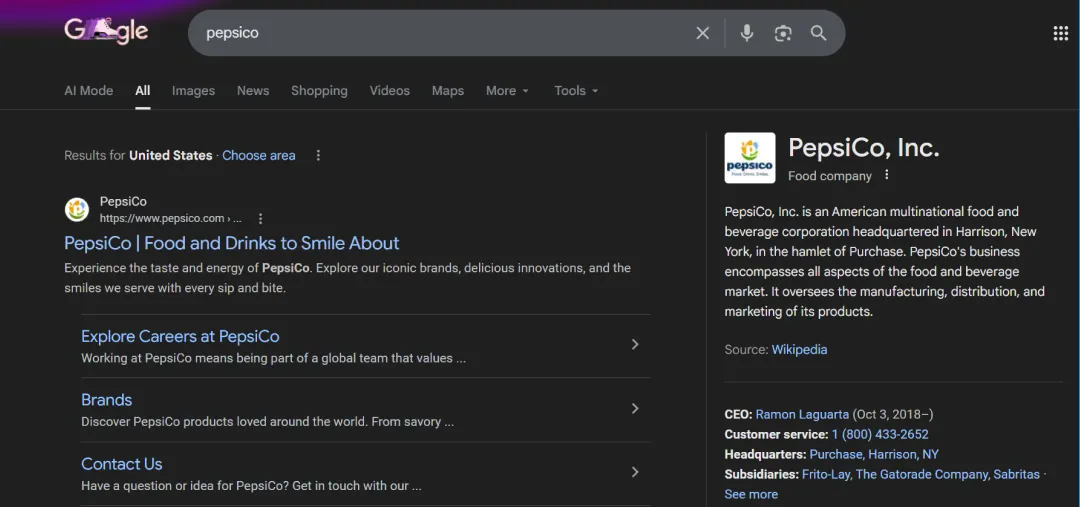Switch to Shopping tab
The height and width of the screenshot is (507, 1080).
[319, 91]
